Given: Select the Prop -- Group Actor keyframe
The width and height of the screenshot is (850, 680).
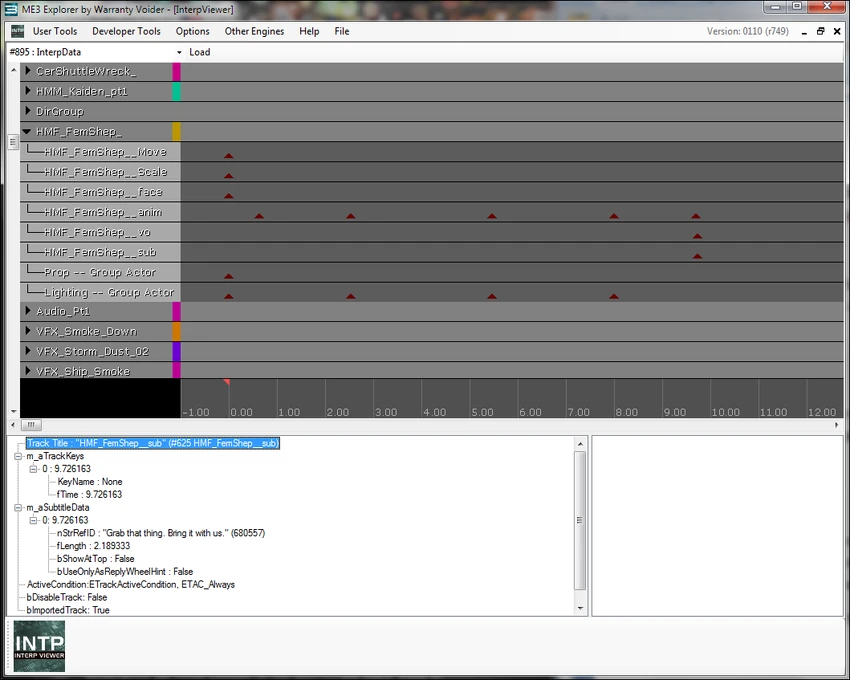Looking at the screenshot, I should (x=228, y=276).
